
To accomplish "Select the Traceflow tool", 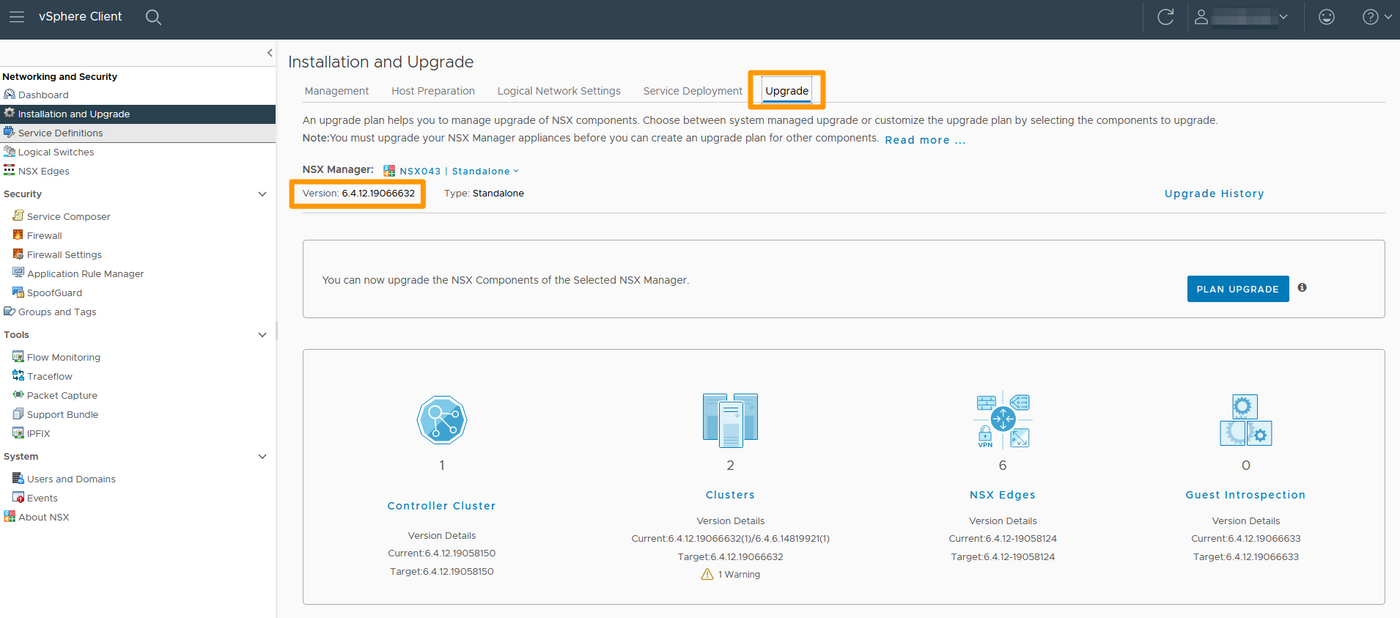I will (49, 375).
